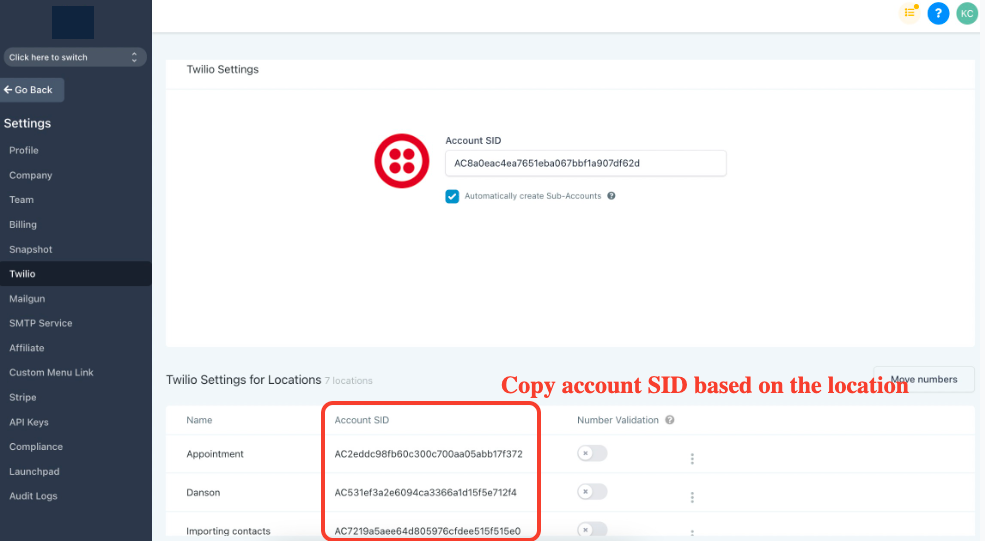985x541 pixels.
Task: Click the main Account SID input field
Action: point(585,163)
